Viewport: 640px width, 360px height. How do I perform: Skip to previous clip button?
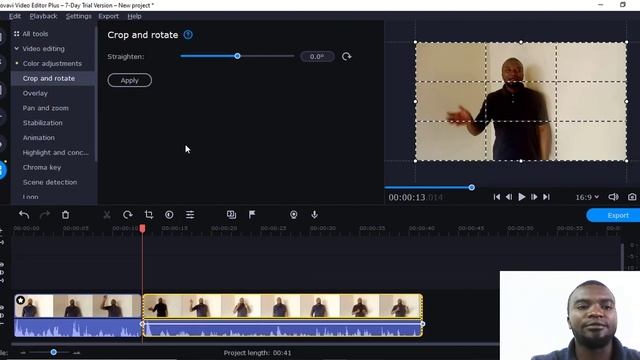(497, 197)
